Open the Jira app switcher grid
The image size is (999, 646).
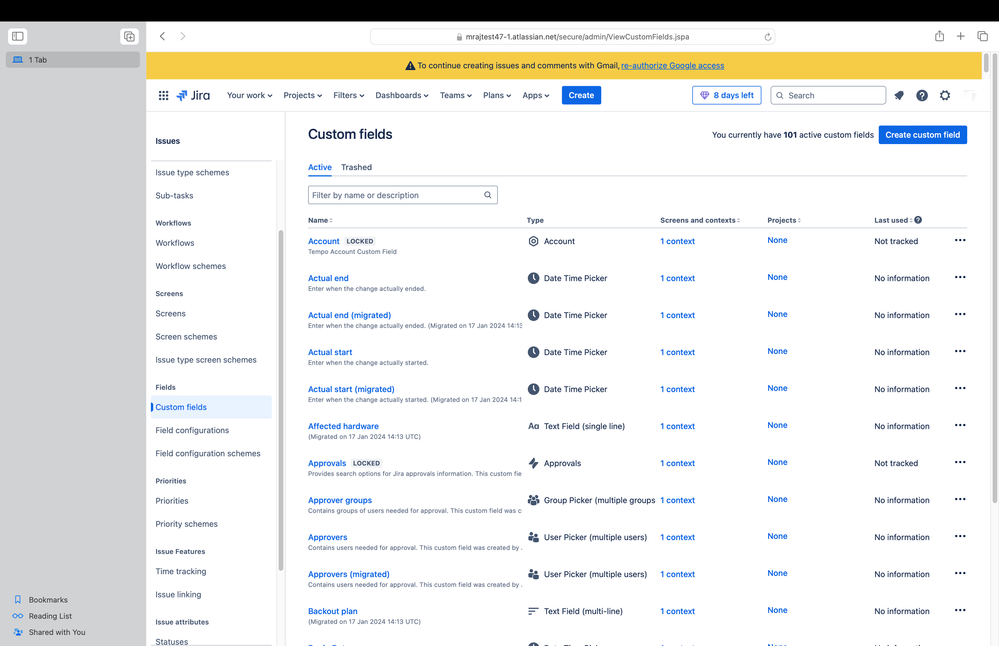click(x=163, y=96)
